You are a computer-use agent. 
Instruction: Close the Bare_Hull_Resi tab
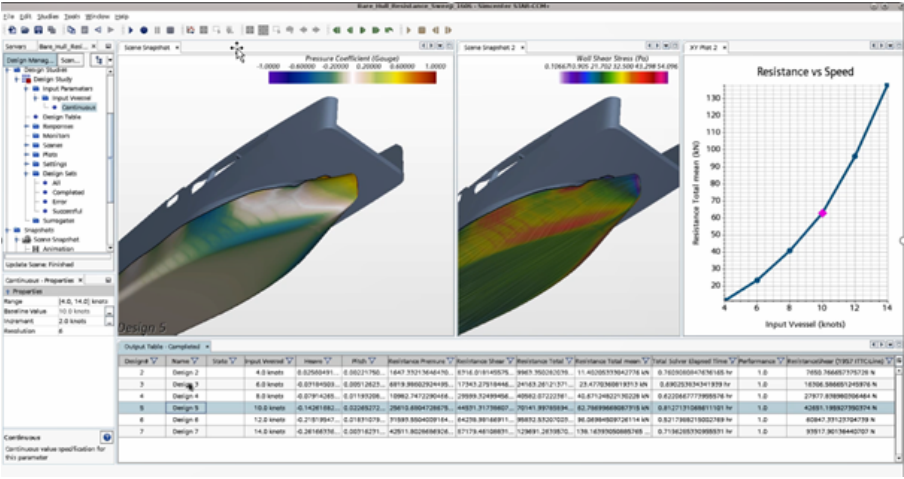coord(94,47)
